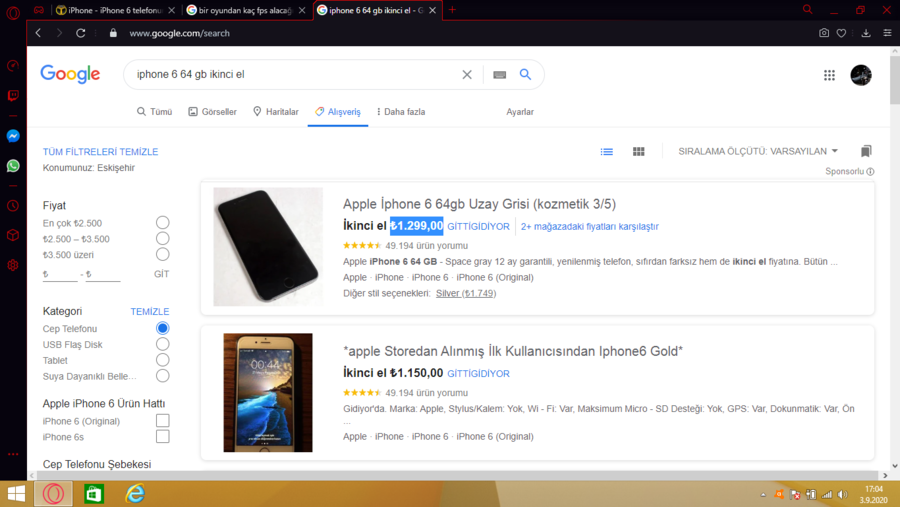Open Easy Setup icon in toolbar

point(887,33)
